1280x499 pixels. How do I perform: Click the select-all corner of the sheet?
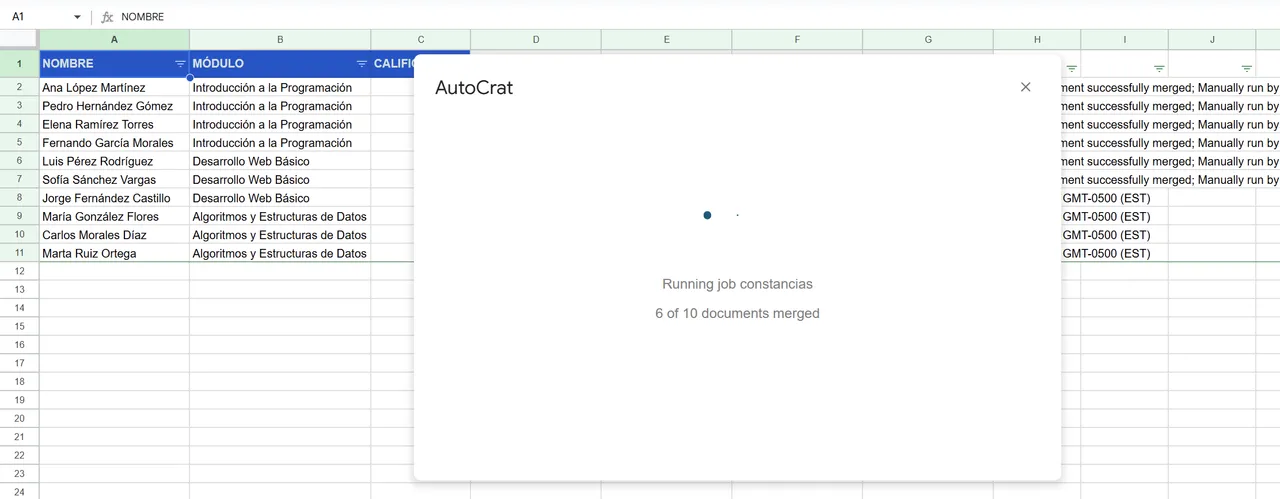click(19, 39)
